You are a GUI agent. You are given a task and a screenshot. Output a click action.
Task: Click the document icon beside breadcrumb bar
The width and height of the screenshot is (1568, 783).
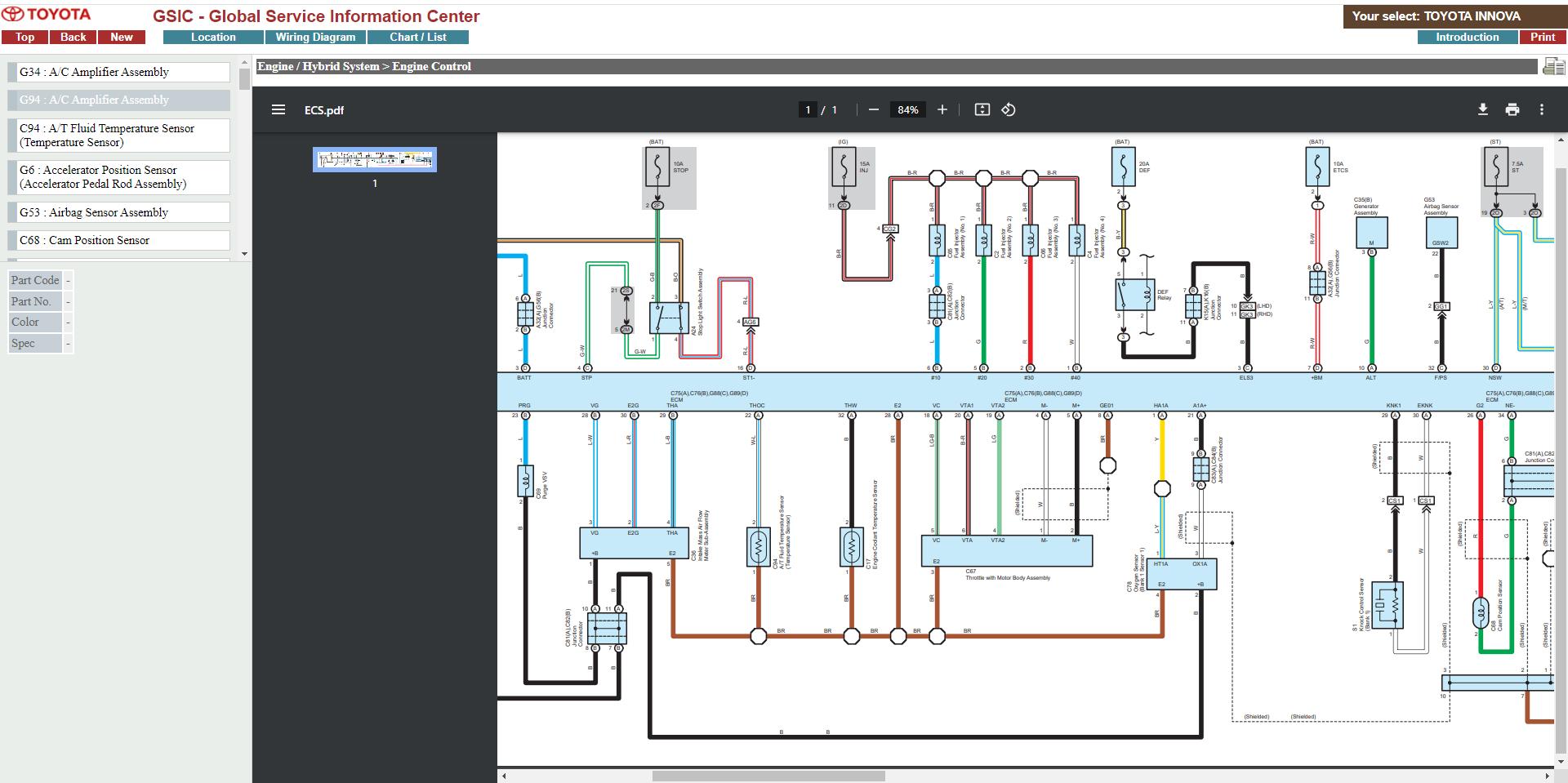pyautogui.click(x=1553, y=67)
